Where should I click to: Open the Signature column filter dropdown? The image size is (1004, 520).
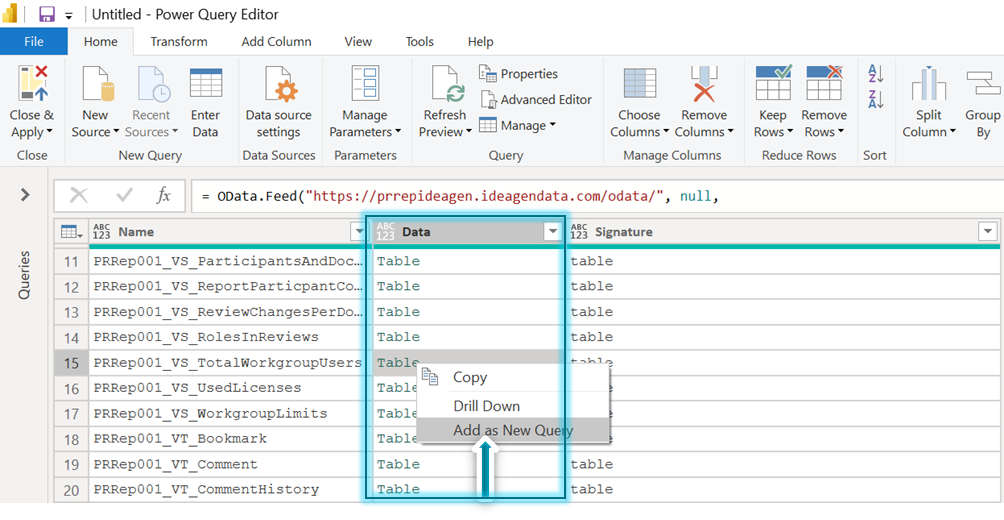pyautogui.click(x=987, y=232)
